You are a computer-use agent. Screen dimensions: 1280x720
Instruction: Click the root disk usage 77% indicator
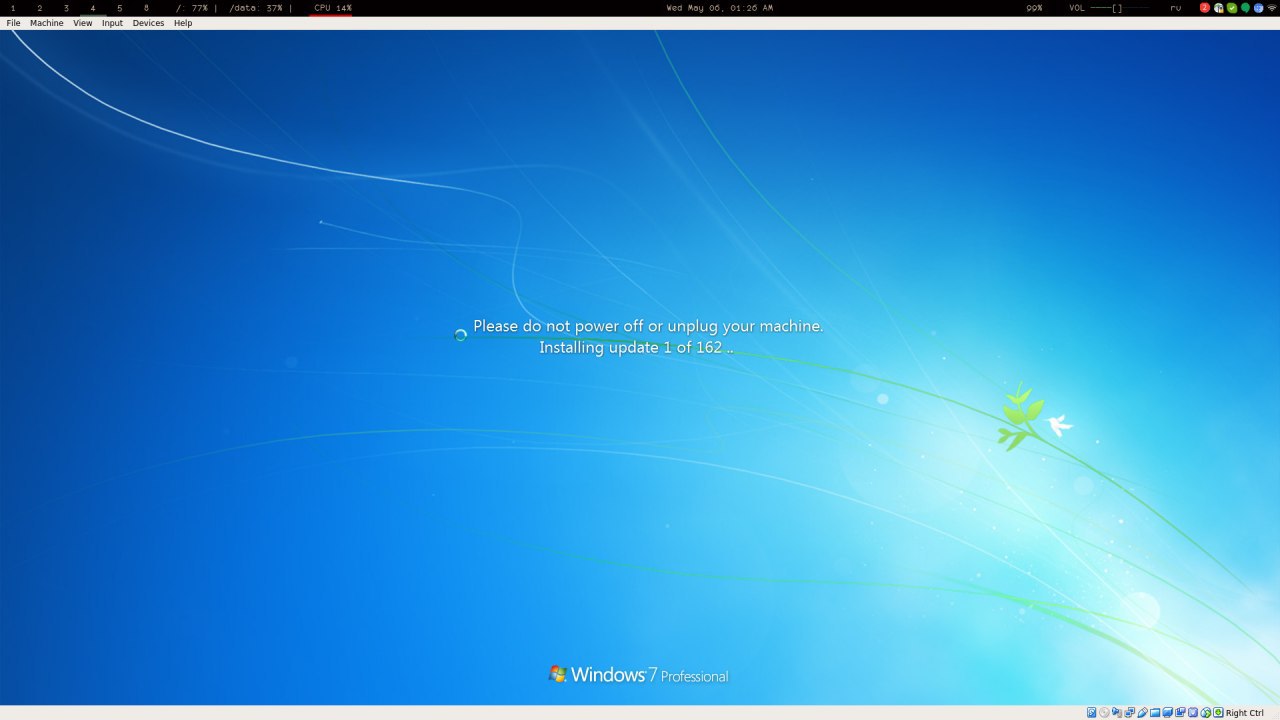(192, 8)
